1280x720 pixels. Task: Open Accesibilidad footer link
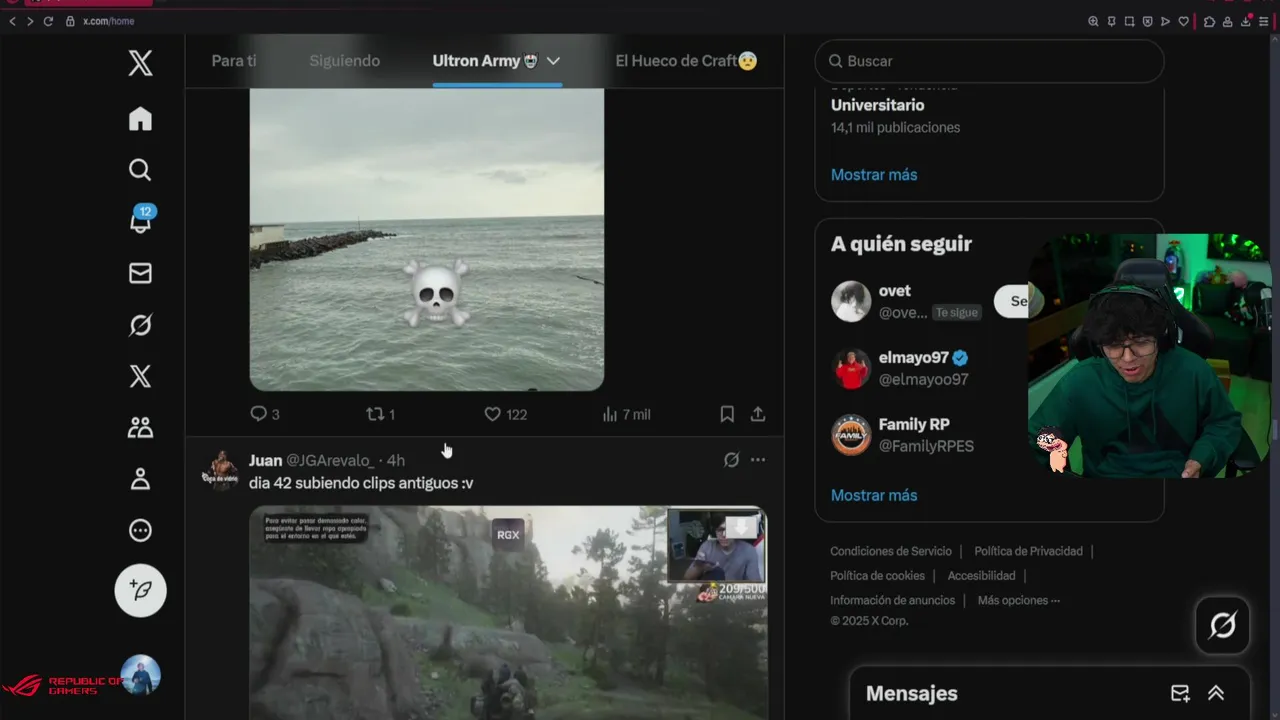coord(981,576)
